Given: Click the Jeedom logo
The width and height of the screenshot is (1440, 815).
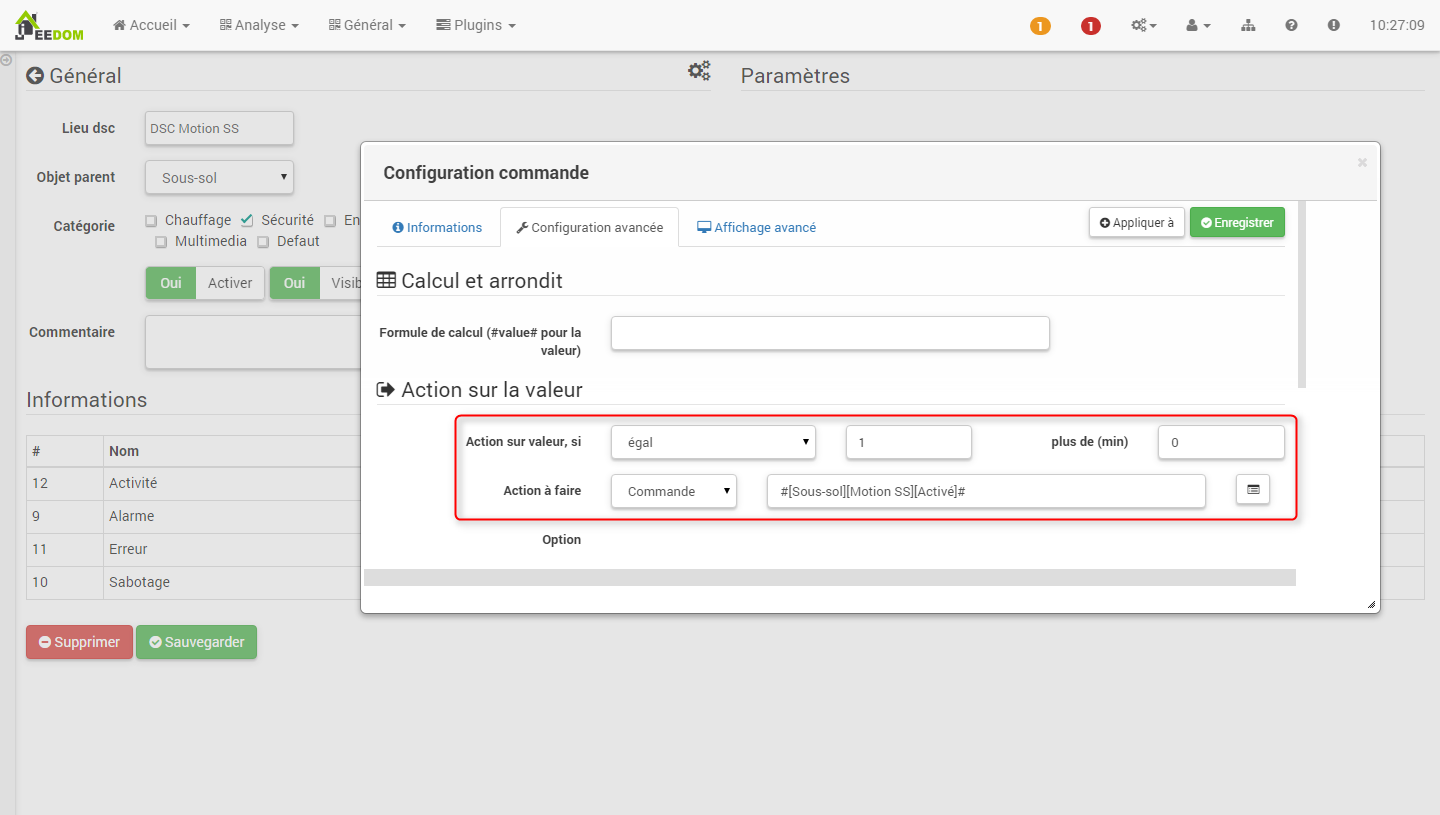Looking at the screenshot, I should [49, 25].
